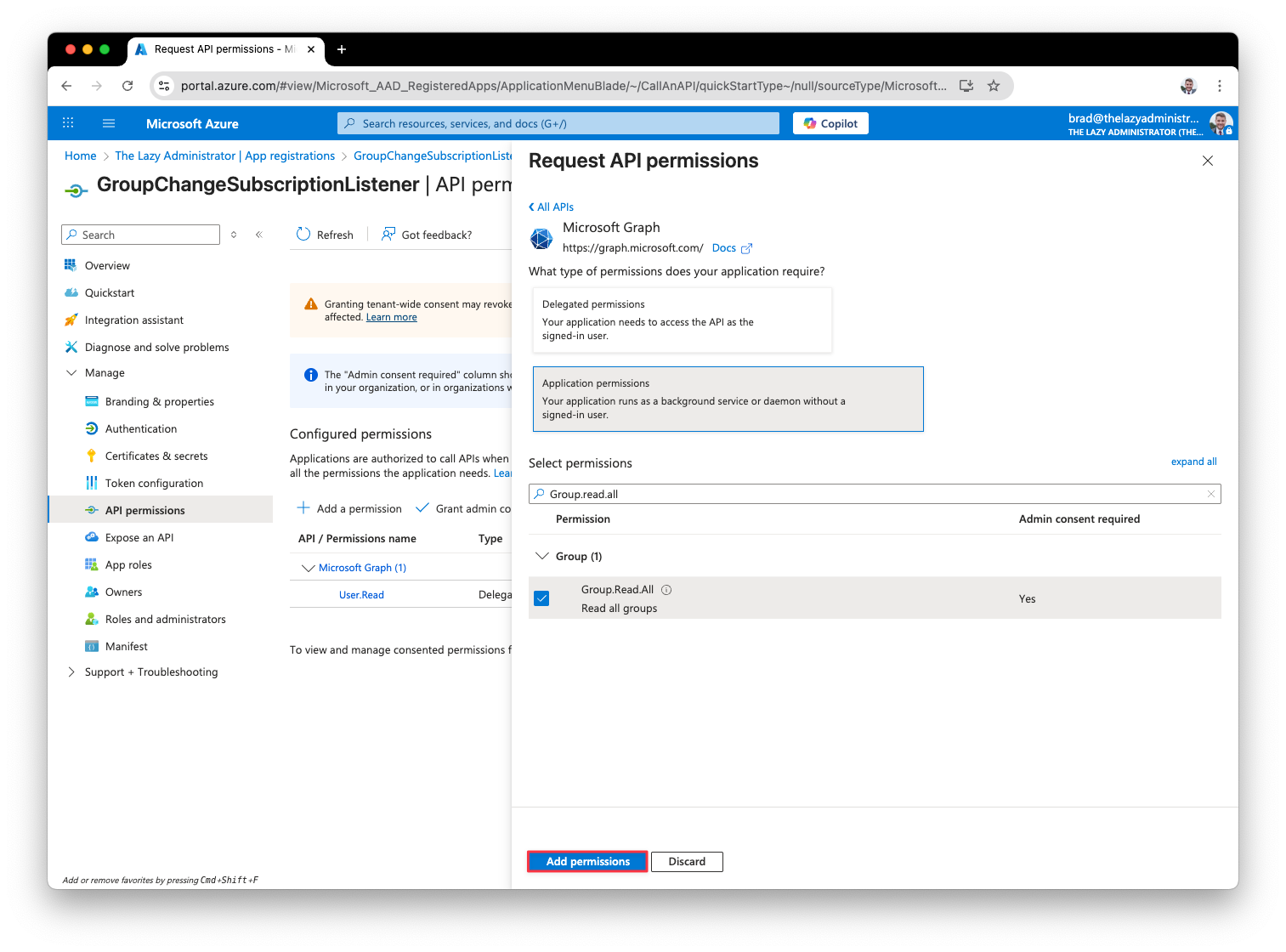Click the Group.Read.All info icon
The height and width of the screenshot is (952, 1286).
[666, 590]
